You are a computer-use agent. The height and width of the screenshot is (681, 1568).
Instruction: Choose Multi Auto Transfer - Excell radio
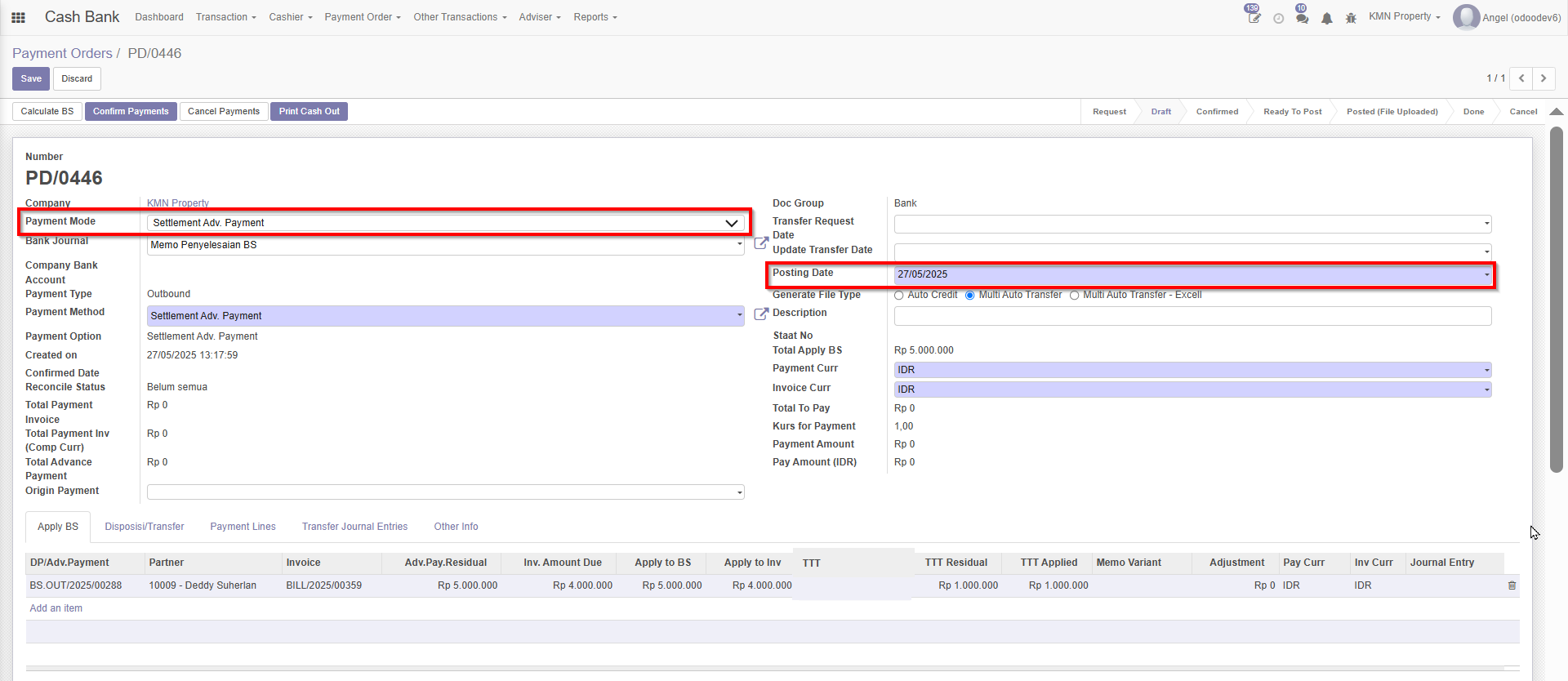click(x=1075, y=296)
